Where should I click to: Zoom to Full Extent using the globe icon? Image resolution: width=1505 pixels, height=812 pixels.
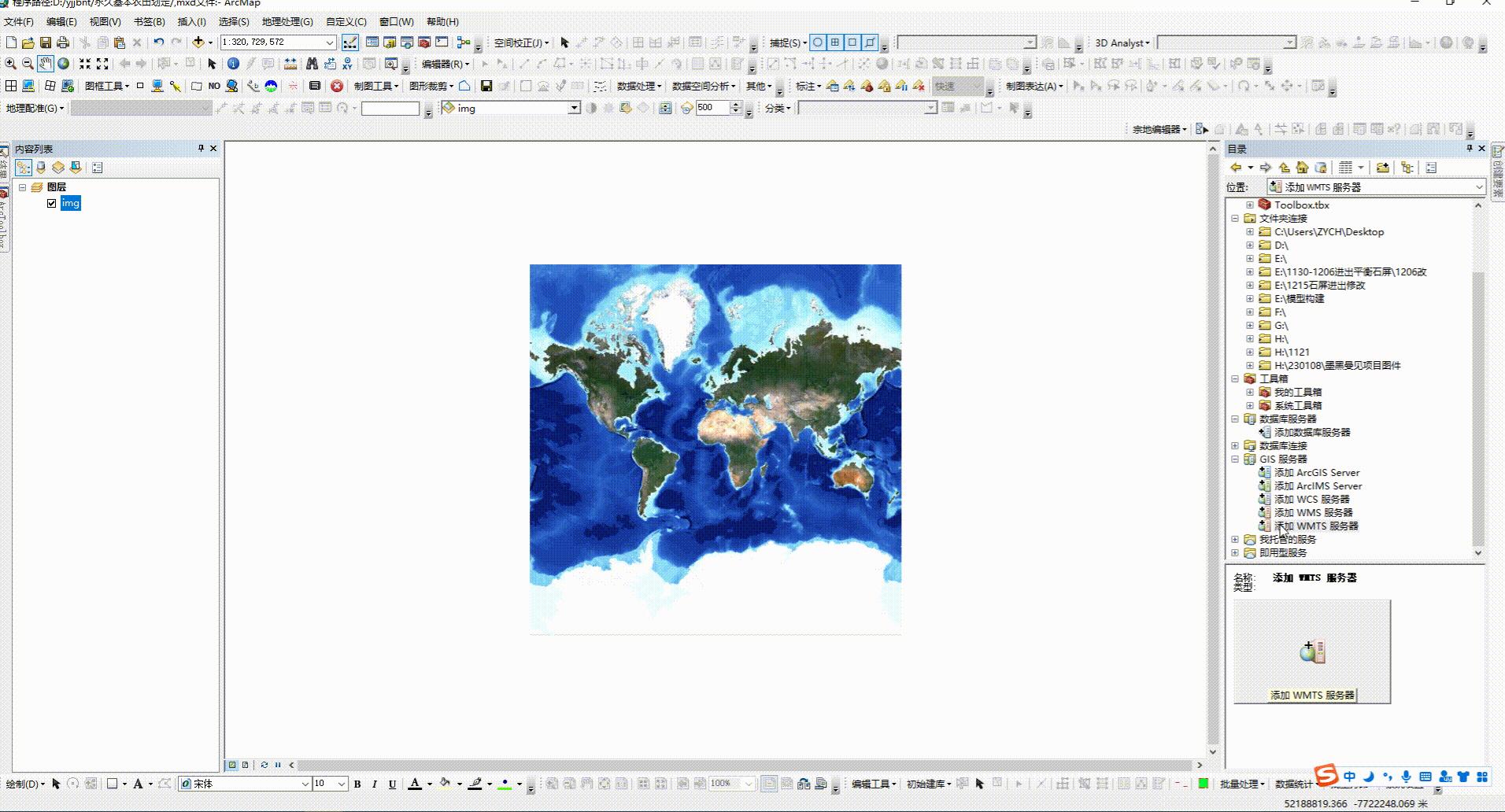click(61, 65)
